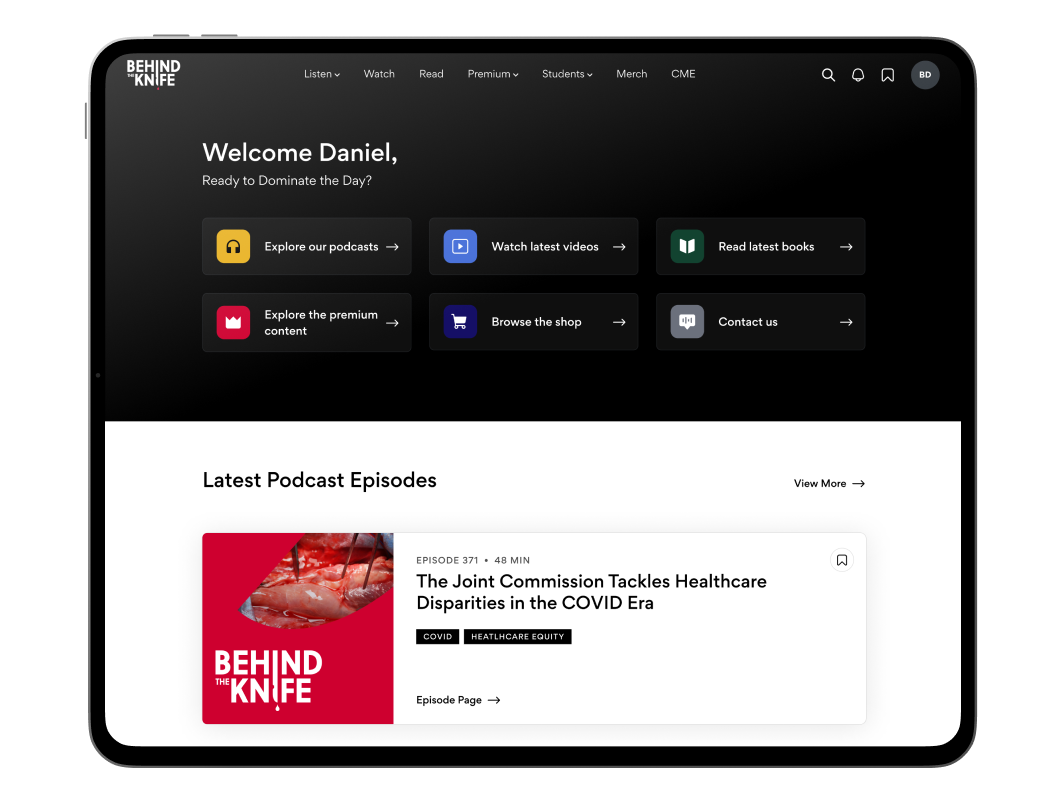
Task: Click the shopping cart shop icon
Action: click(460, 322)
